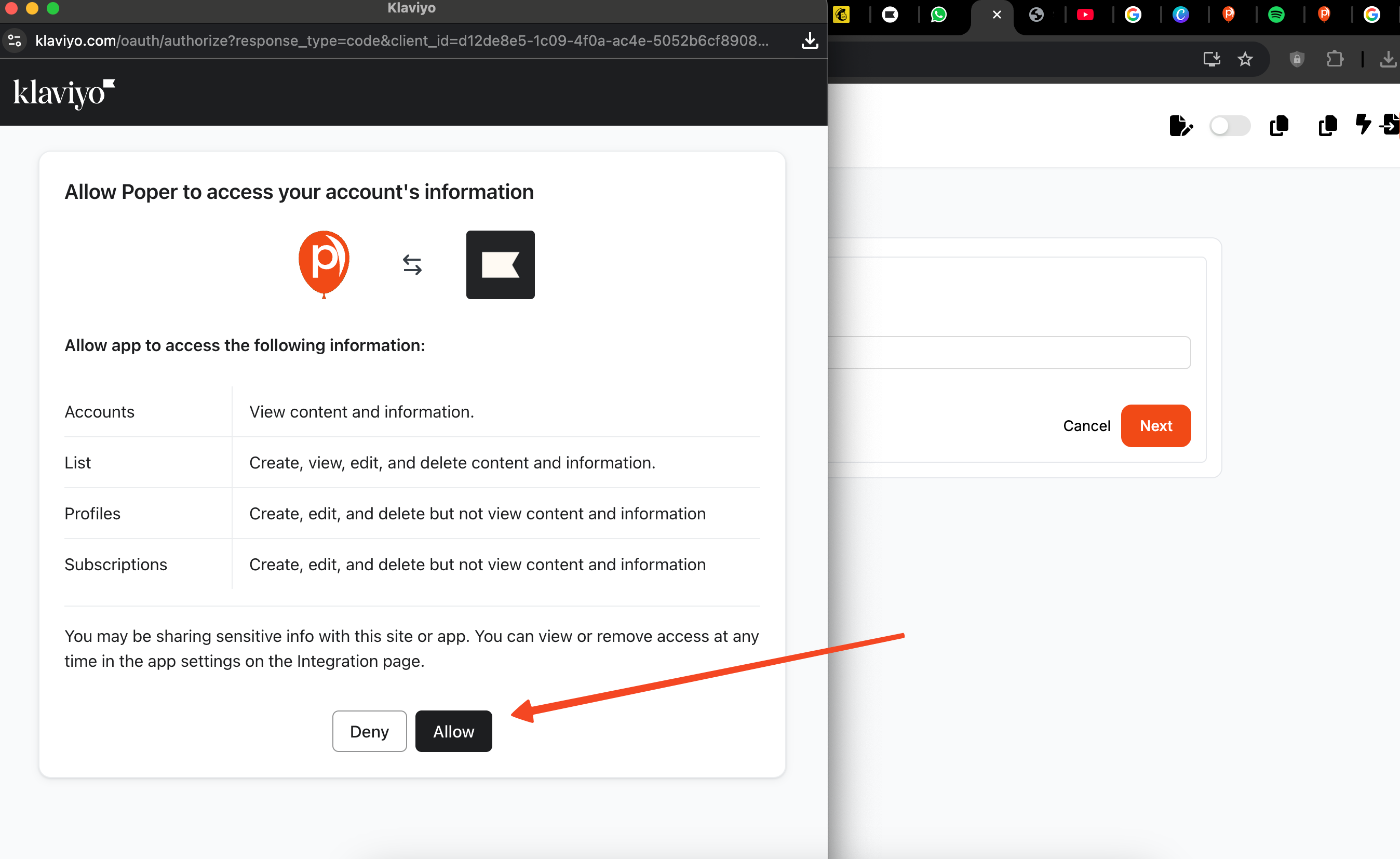Screen dimensions: 1400x859
Task: Click the Allow button in Klaviyo
Action: [453, 731]
